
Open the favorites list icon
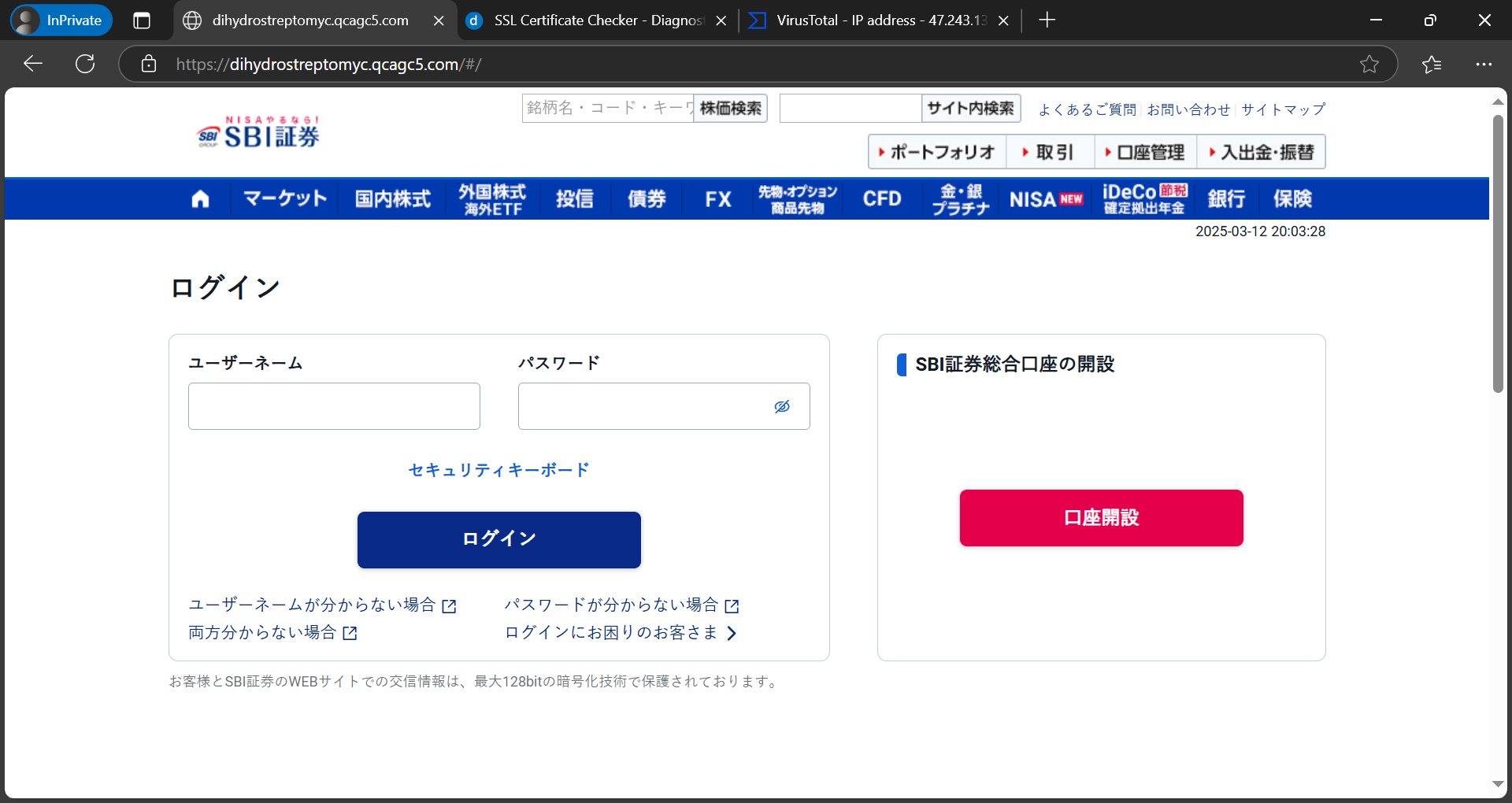pos(1432,64)
